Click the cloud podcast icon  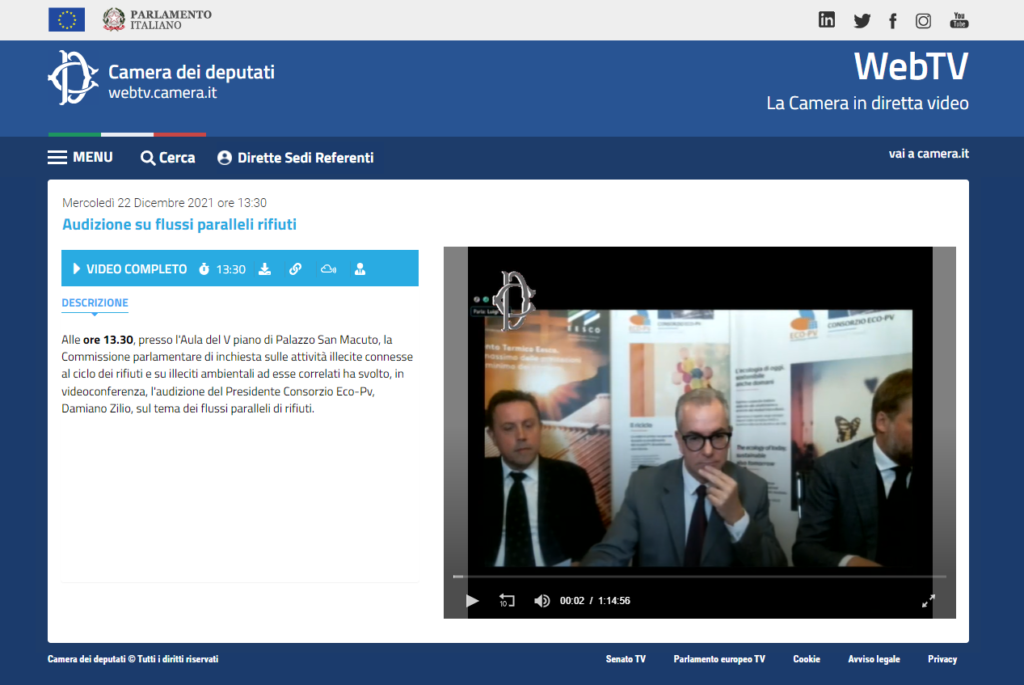click(328, 269)
